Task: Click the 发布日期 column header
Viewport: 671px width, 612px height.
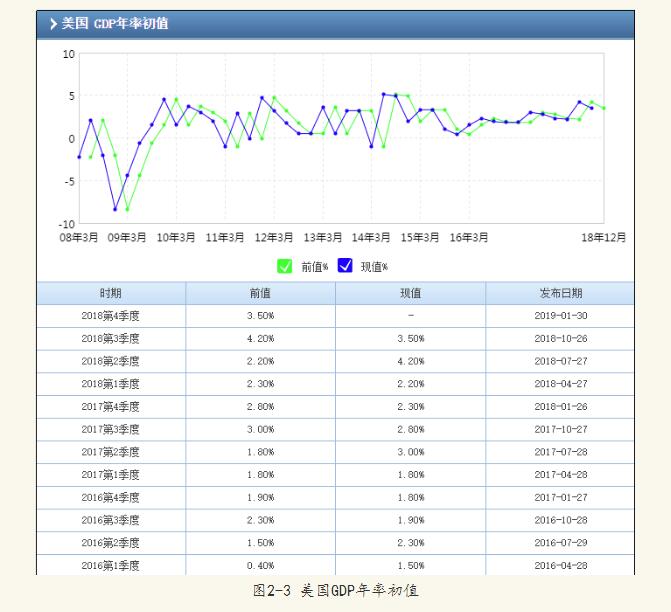Action: (x=560, y=293)
